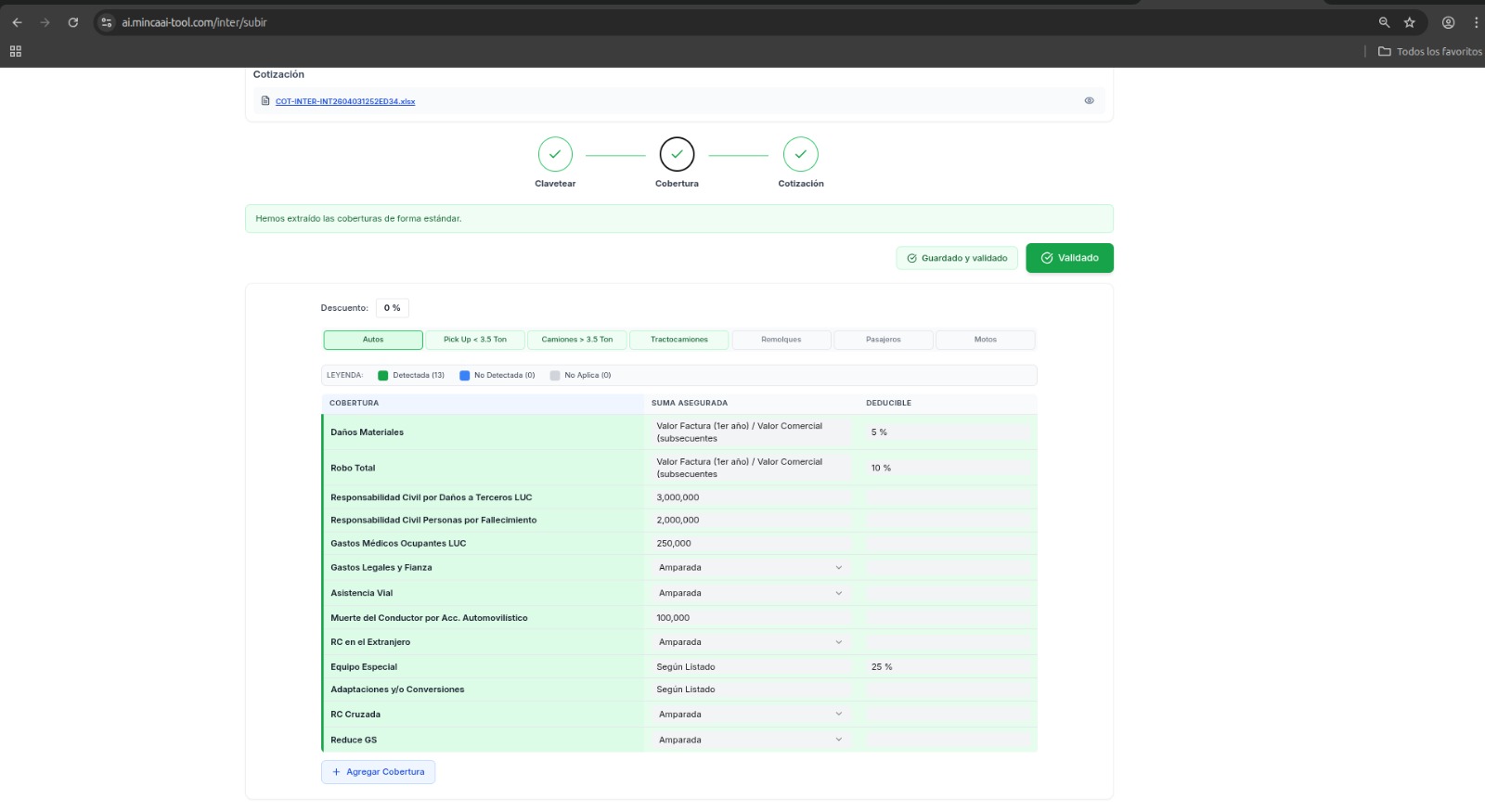Open the apps grid icon in bookmarks bar
The image size is (1485, 812).
coord(16,51)
